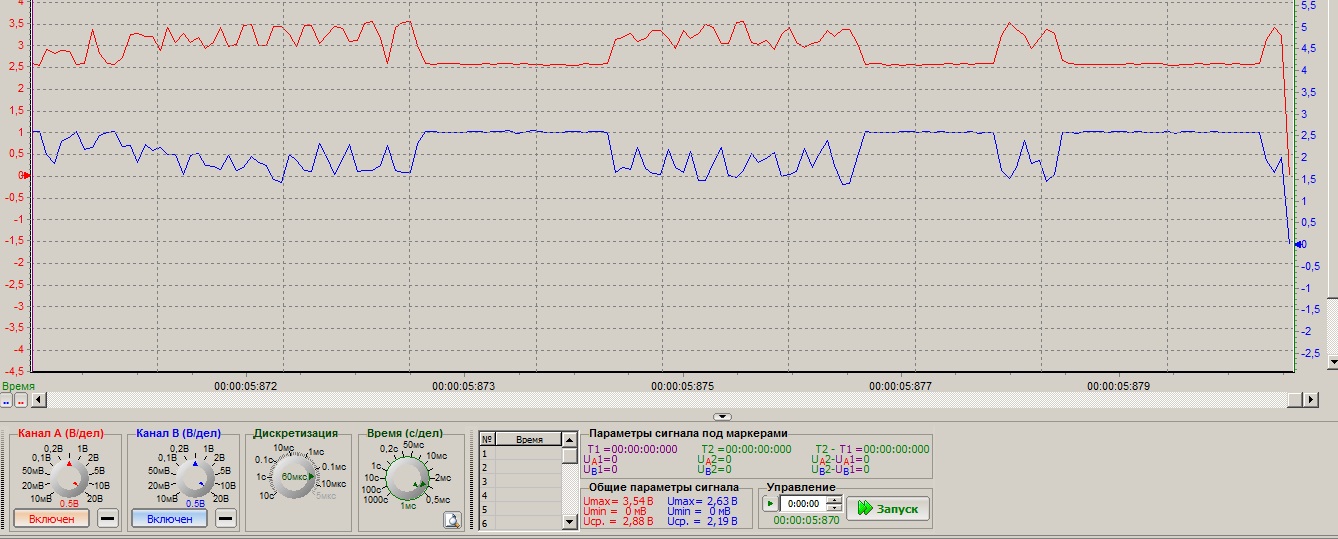Click the Время (с/дел) time knob
Viewport: 1338px width, 539px height.
click(x=407, y=477)
